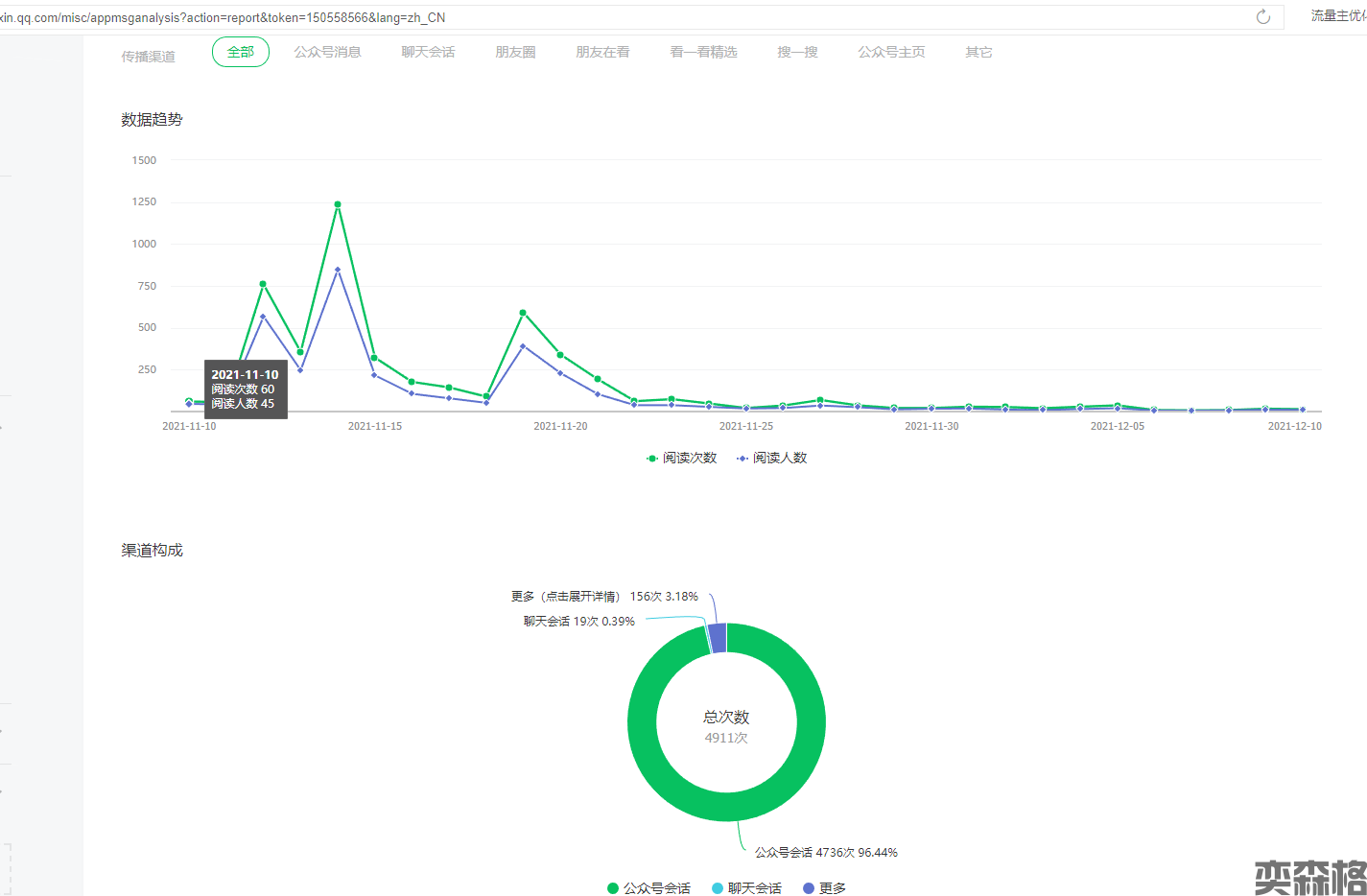
Task: Toggle 阅读人数 series in chart legend
Action: (x=772, y=459)
